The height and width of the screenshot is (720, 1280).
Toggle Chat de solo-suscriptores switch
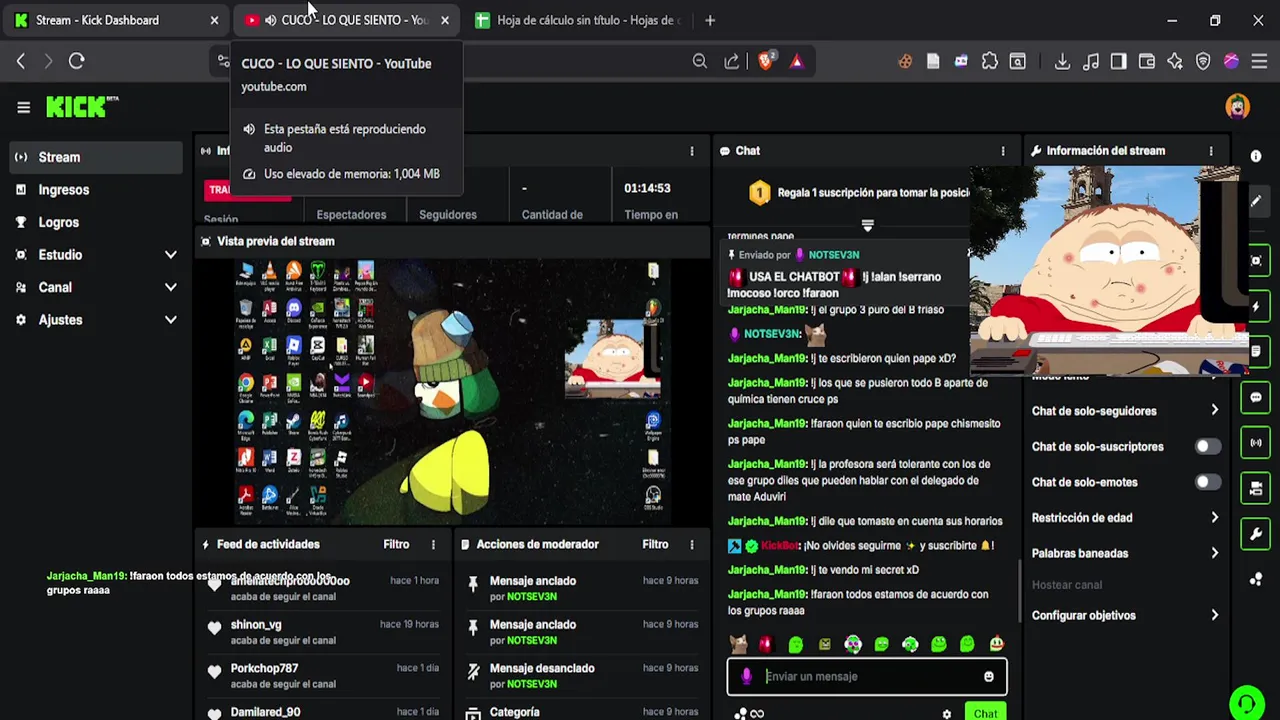[1208, 447]
